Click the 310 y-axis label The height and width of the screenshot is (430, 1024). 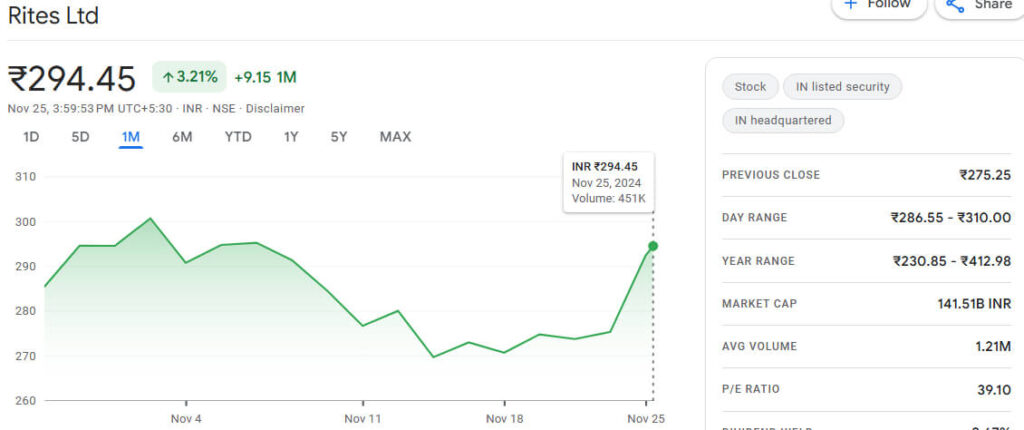click(25, 176)
